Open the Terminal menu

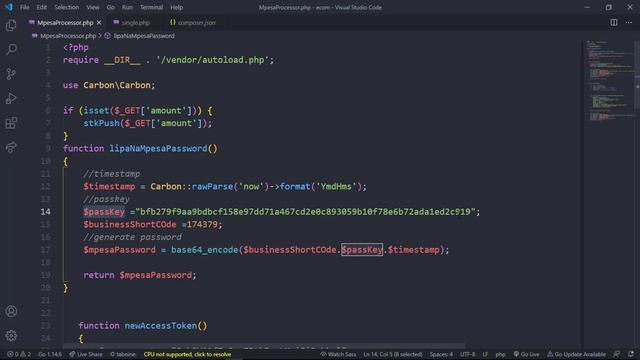(151, 7)
